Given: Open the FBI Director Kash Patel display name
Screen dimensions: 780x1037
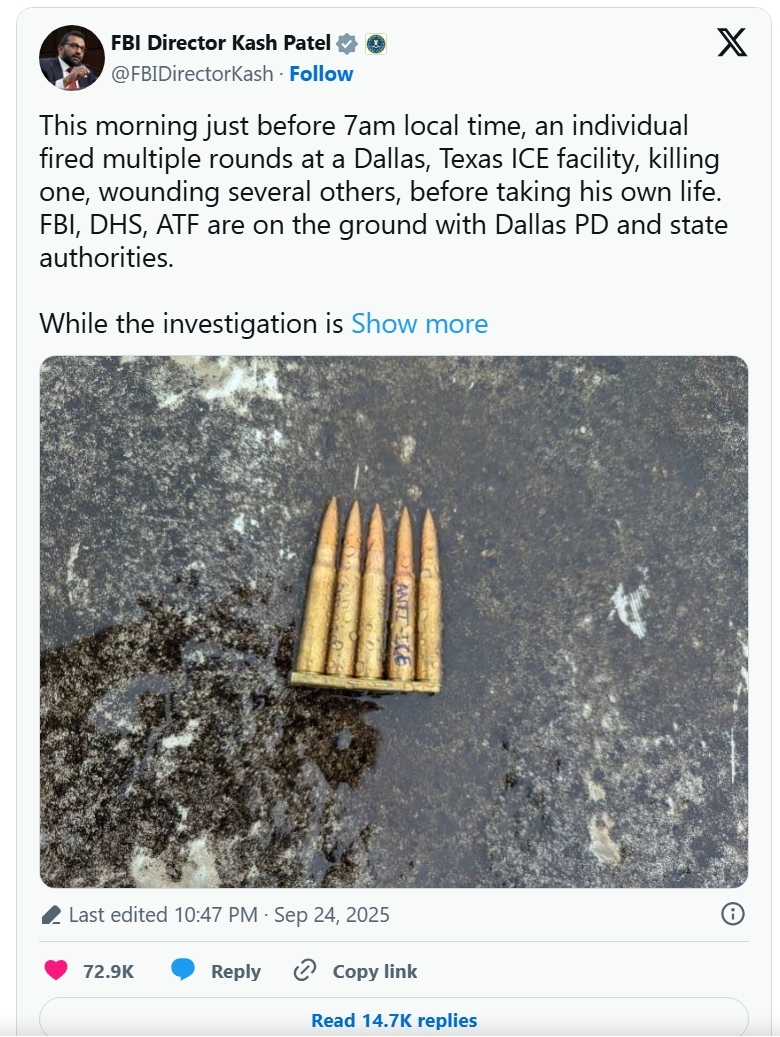Looking at the screenshot, I should [221, 43].
